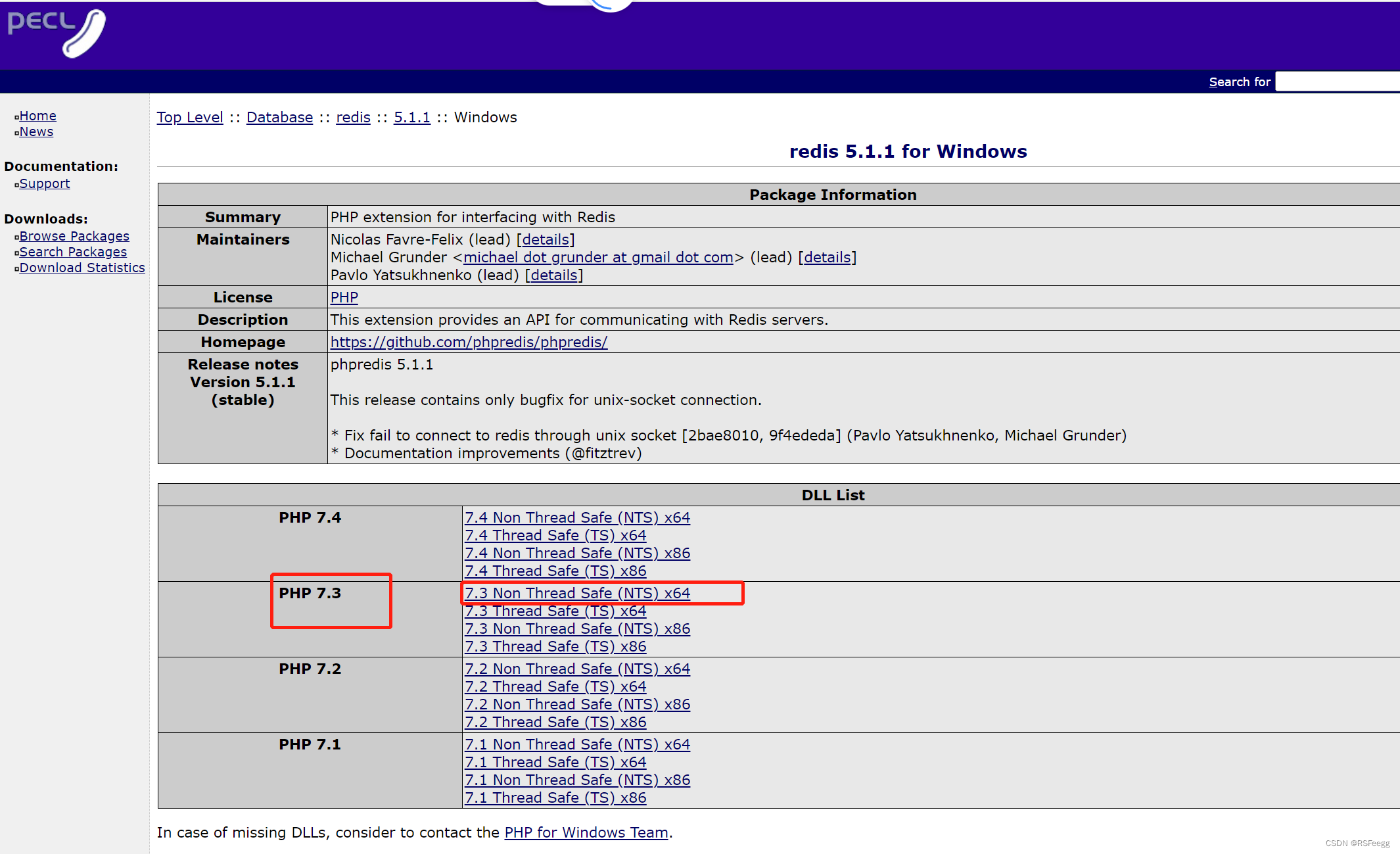Open Michael Grunder details link
The image size is (1400, 854).
pyautogui.click(x=828, y=257)
